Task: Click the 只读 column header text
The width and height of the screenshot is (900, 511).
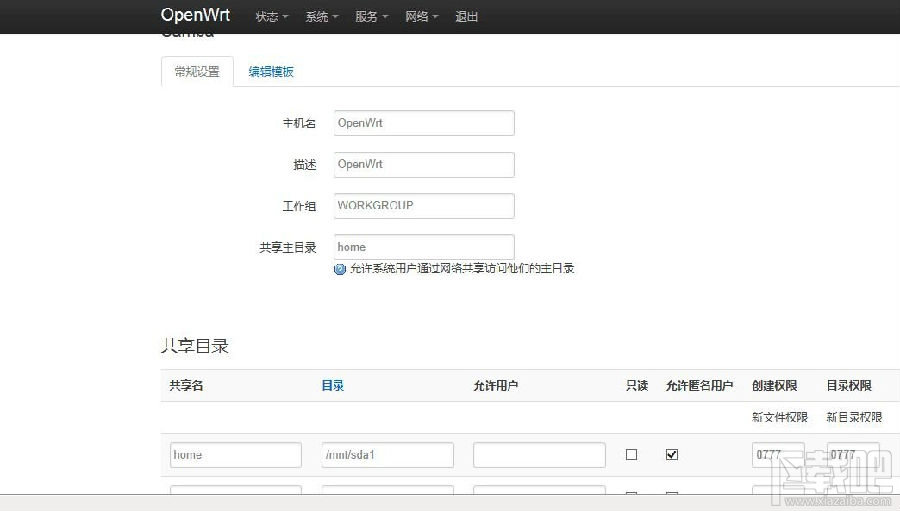Action: coord(637,386)
